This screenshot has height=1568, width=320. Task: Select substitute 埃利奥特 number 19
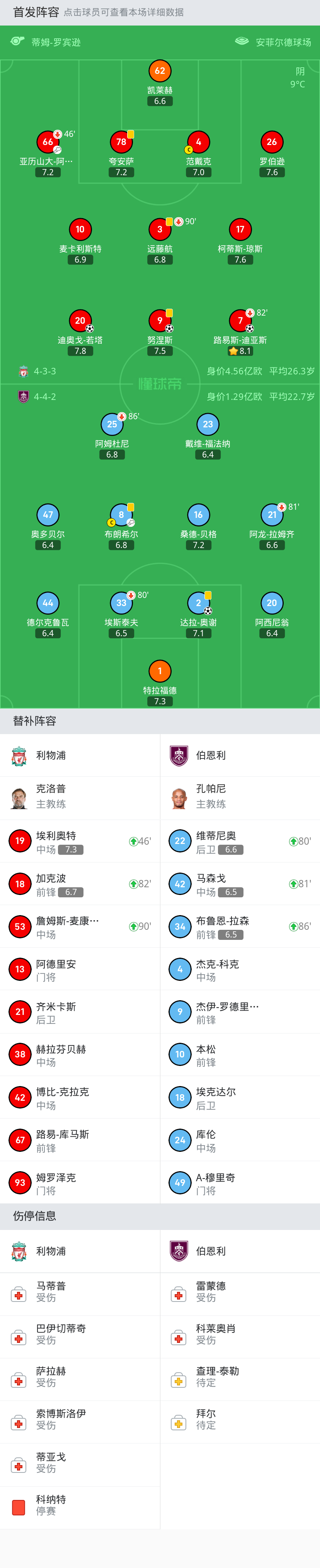pyautogui.click(x=20, y=841)
